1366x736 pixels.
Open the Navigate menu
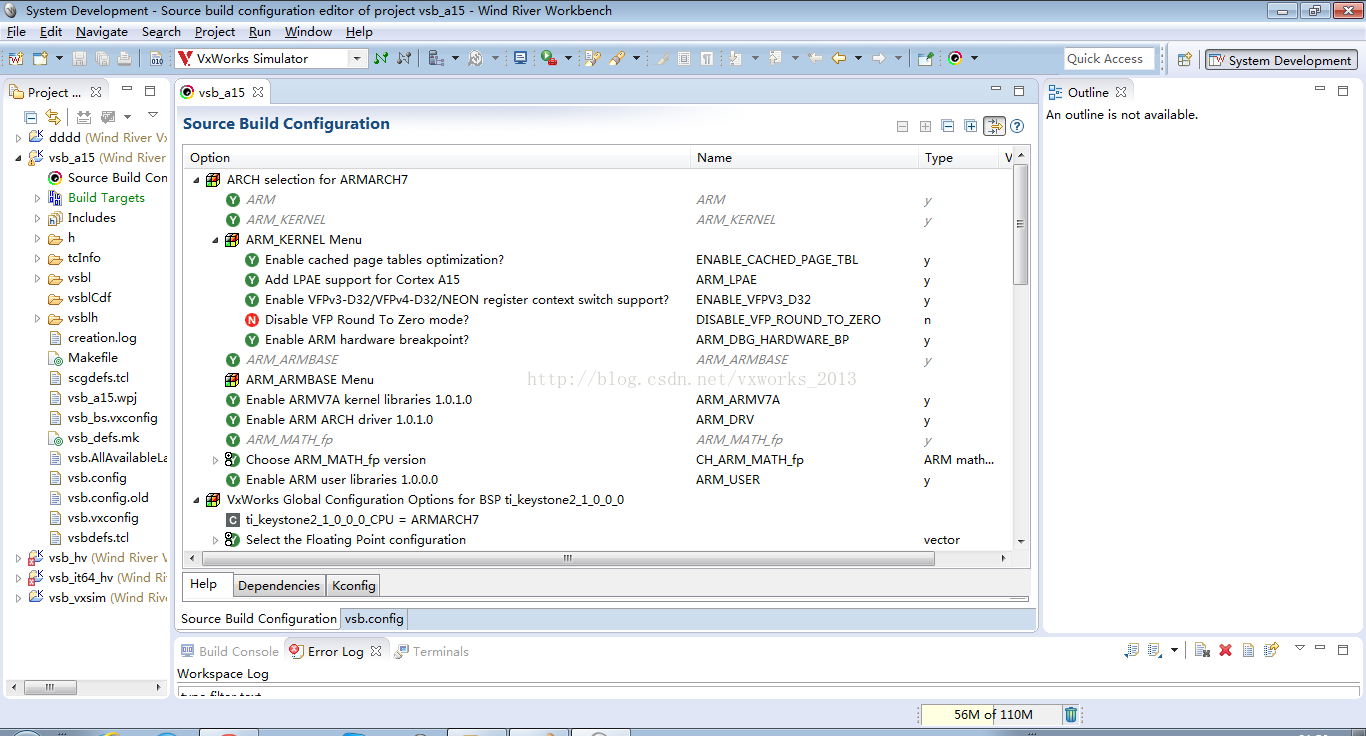click(102, 32)
